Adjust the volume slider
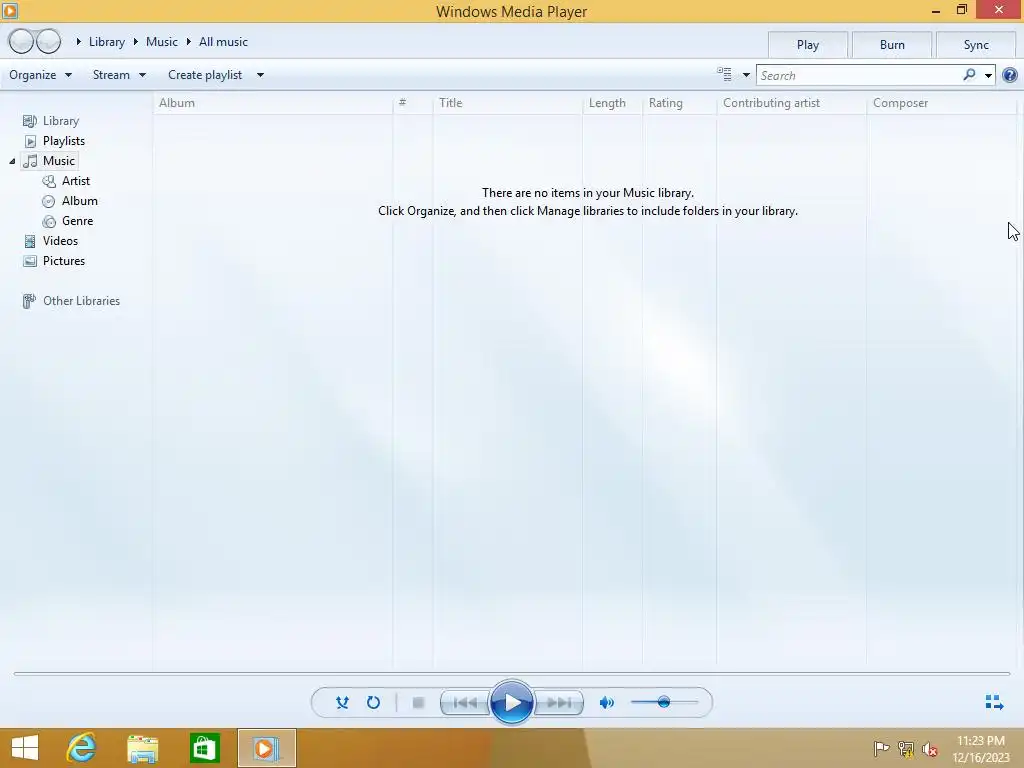The height and width of the screenshot is (768, 1024). (x=664, y=702)
